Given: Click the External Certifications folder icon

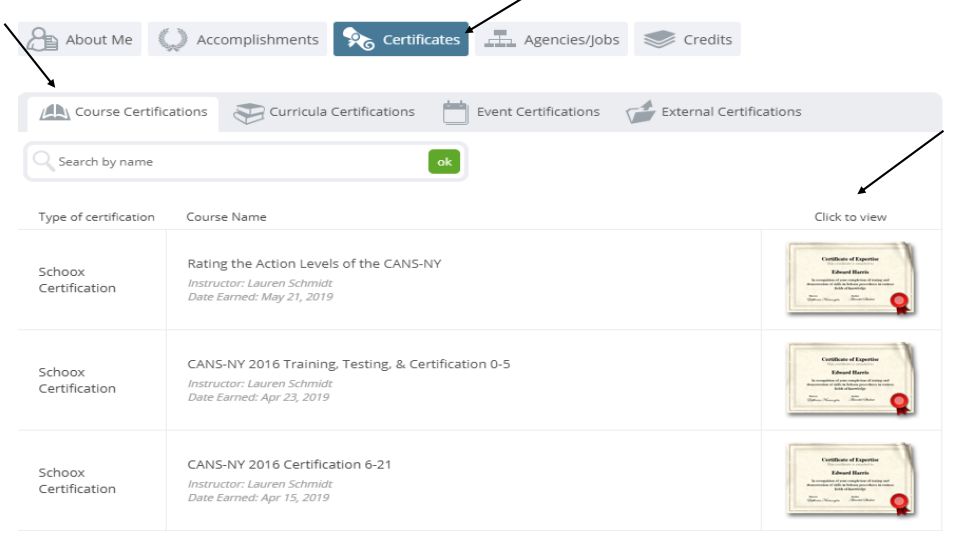Looking at the screenshot, I should pyautogui.click(x=640, y=113).
